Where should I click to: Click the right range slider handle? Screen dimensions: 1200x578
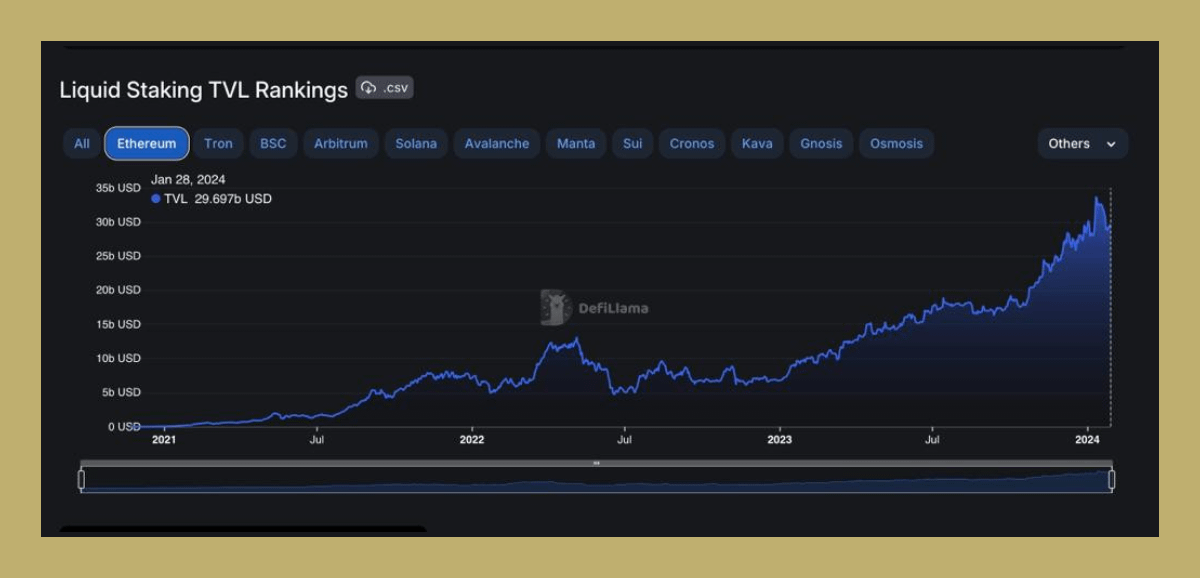pos(1111,480)
